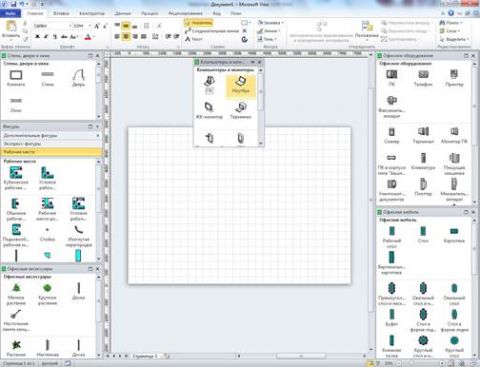Select the Page-1 (Страница-1) sheet tab
Screen dimensions: 480x367
(x=145, y=356)
